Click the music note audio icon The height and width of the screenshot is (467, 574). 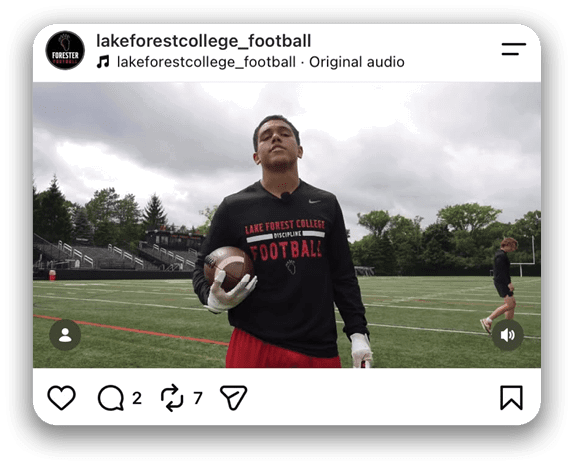(x=103, y=62)
